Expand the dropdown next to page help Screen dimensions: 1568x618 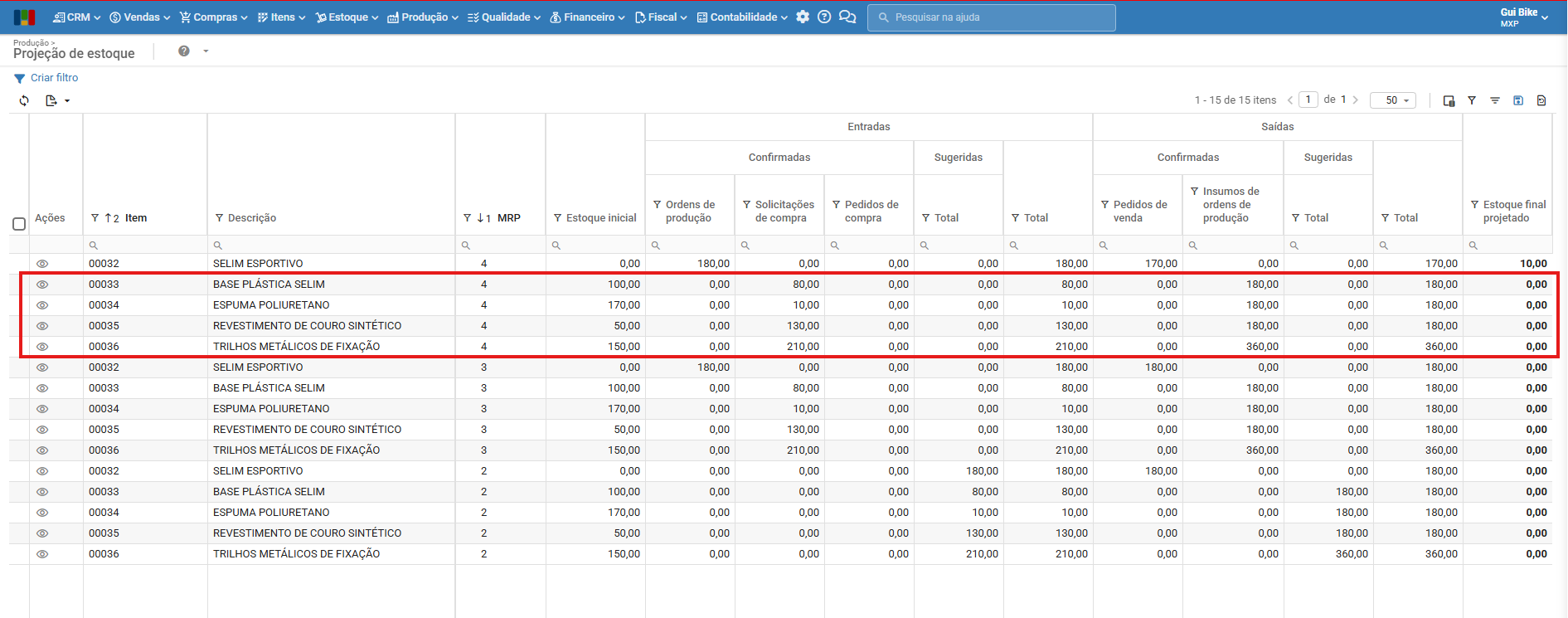[x=206, y=51]
